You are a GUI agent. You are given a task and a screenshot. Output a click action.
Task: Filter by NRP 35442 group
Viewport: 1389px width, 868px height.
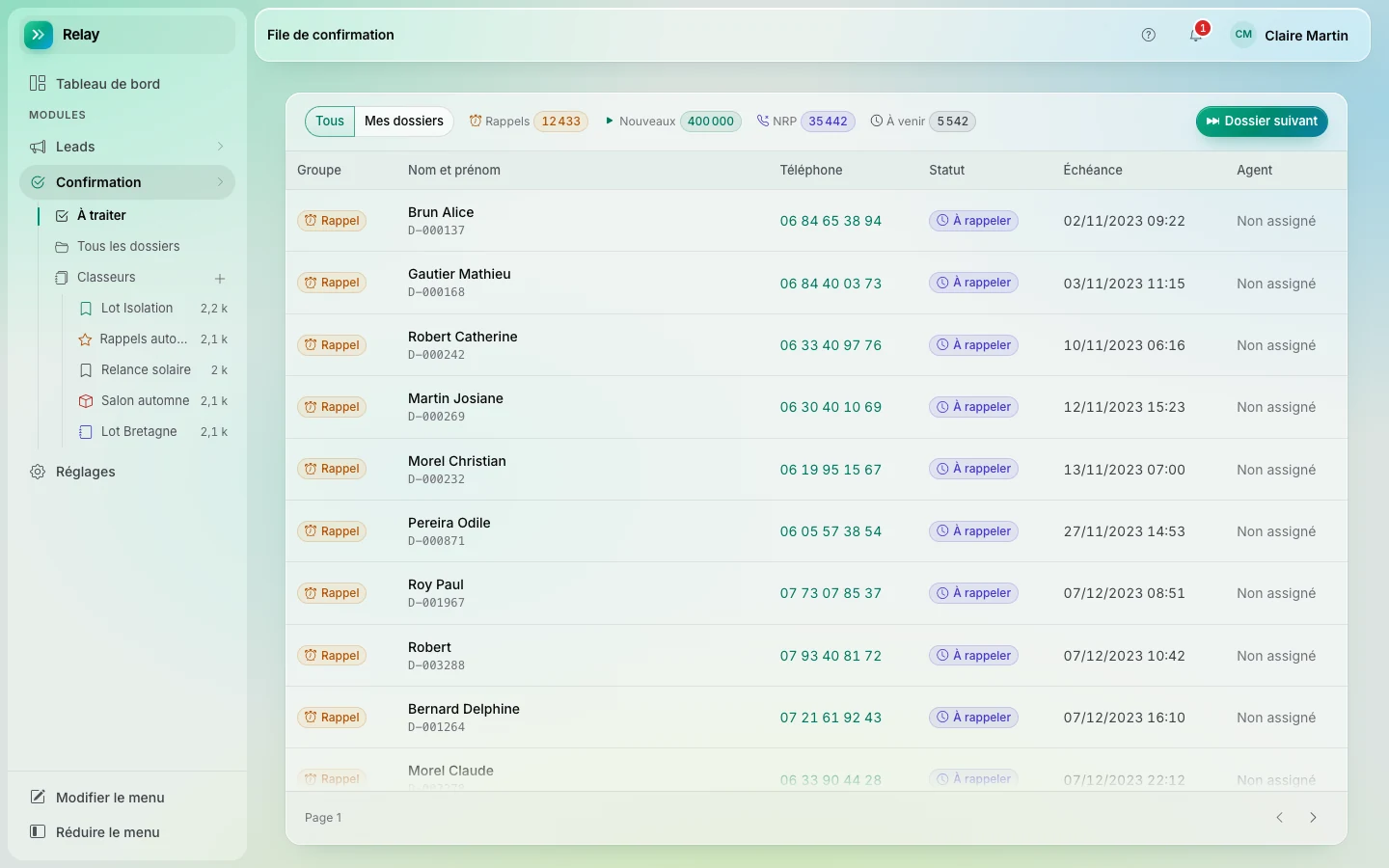(805, 122)
